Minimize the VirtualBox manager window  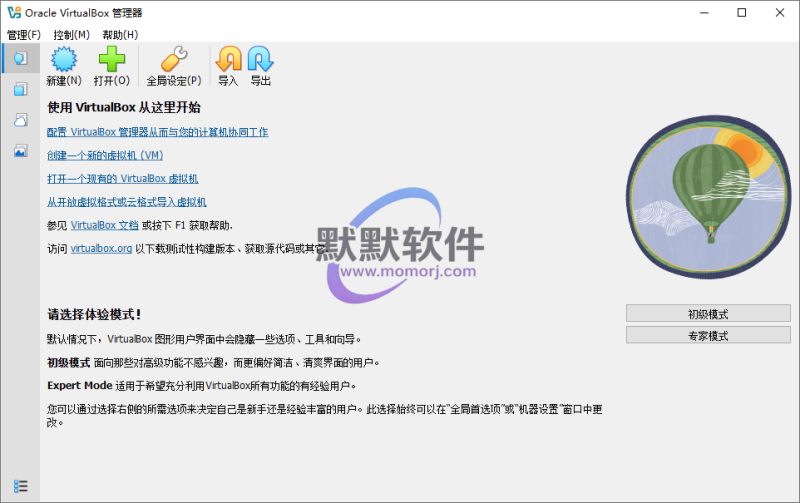tap(705, 13)
